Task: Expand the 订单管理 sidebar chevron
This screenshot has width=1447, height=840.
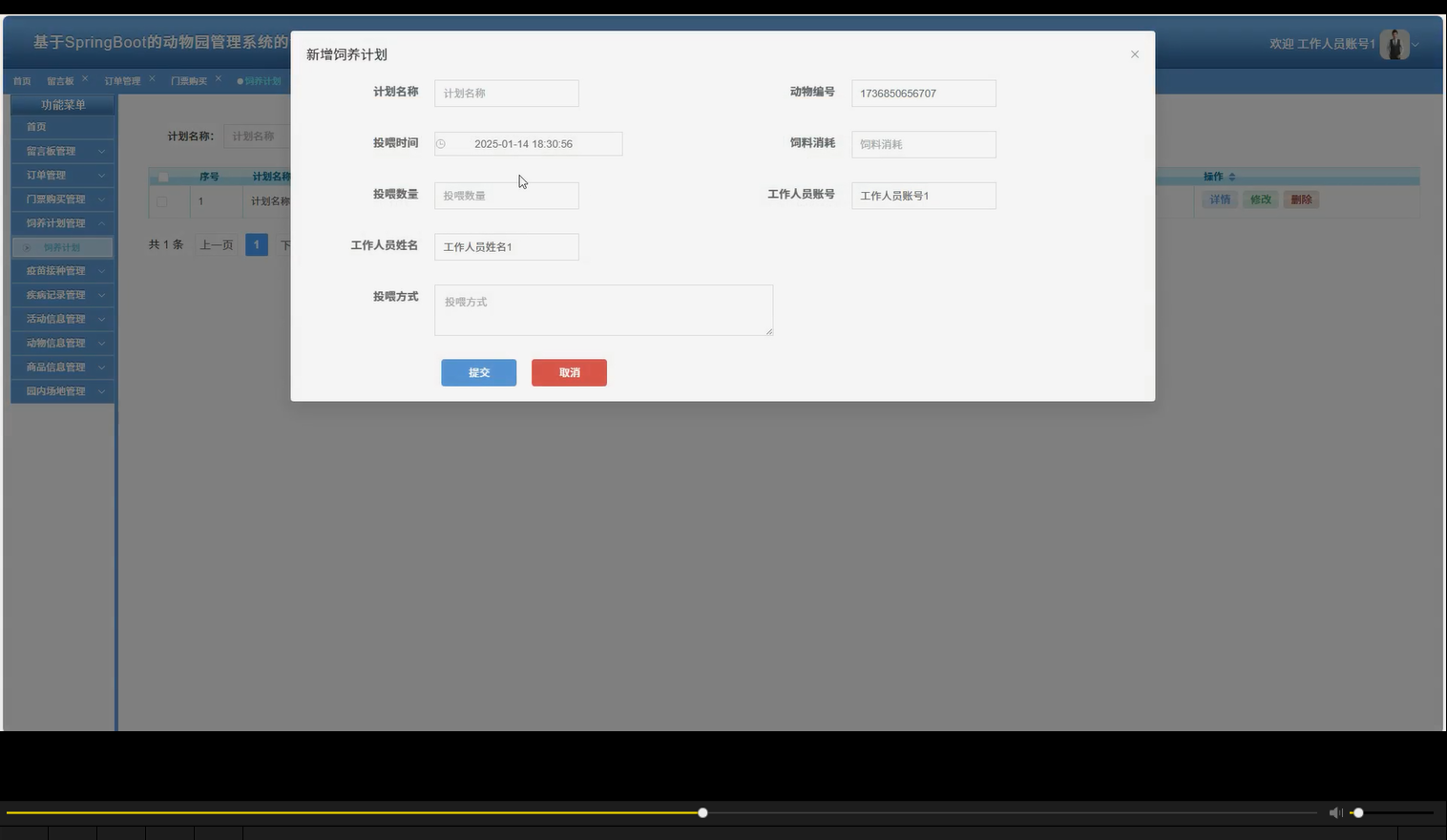Action: 101,175
